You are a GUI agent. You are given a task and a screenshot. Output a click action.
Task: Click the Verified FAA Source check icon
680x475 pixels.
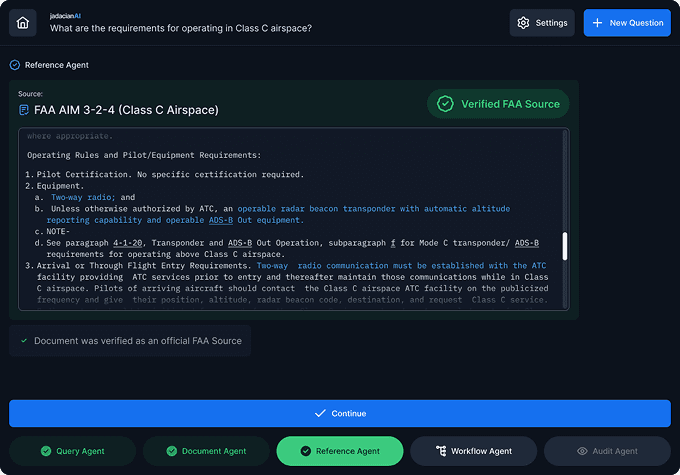coord(445,104)
